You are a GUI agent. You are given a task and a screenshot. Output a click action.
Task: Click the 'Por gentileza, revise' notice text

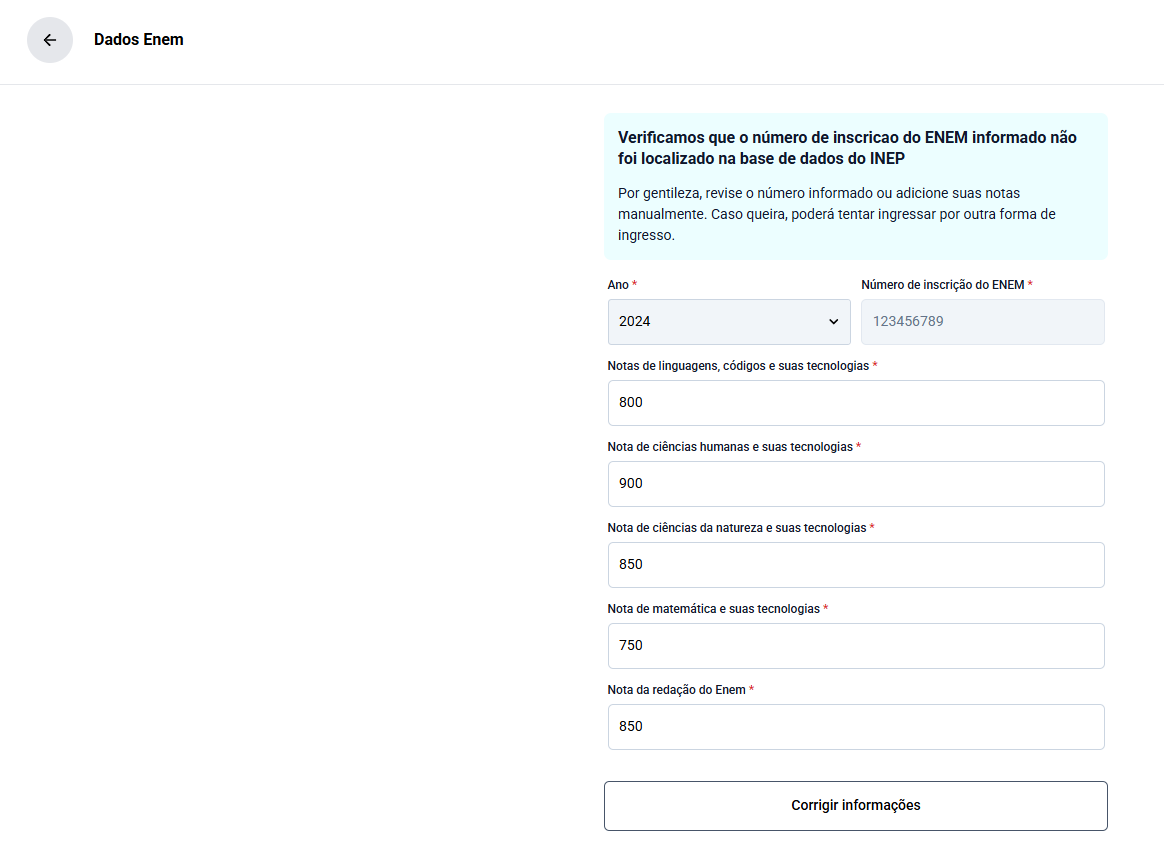point(837,214)
